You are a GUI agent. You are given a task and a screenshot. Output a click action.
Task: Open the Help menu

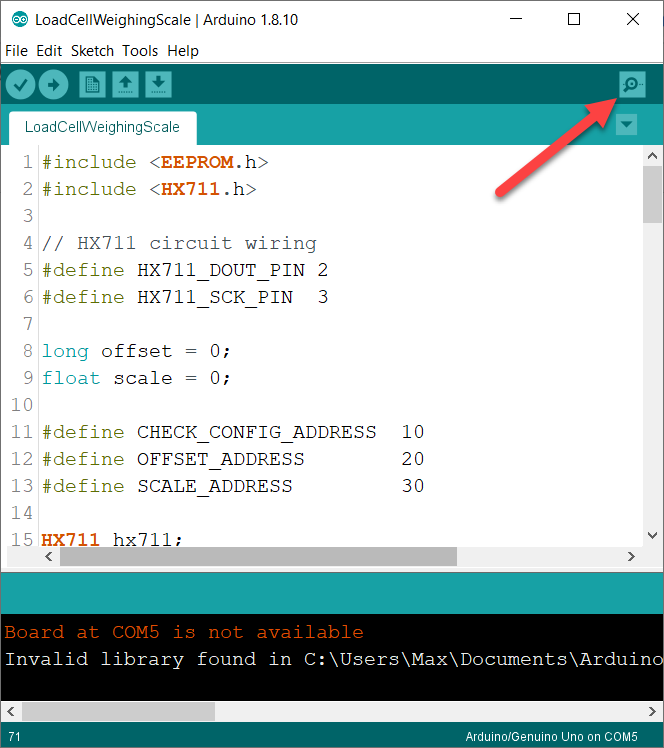coord(183,51)
